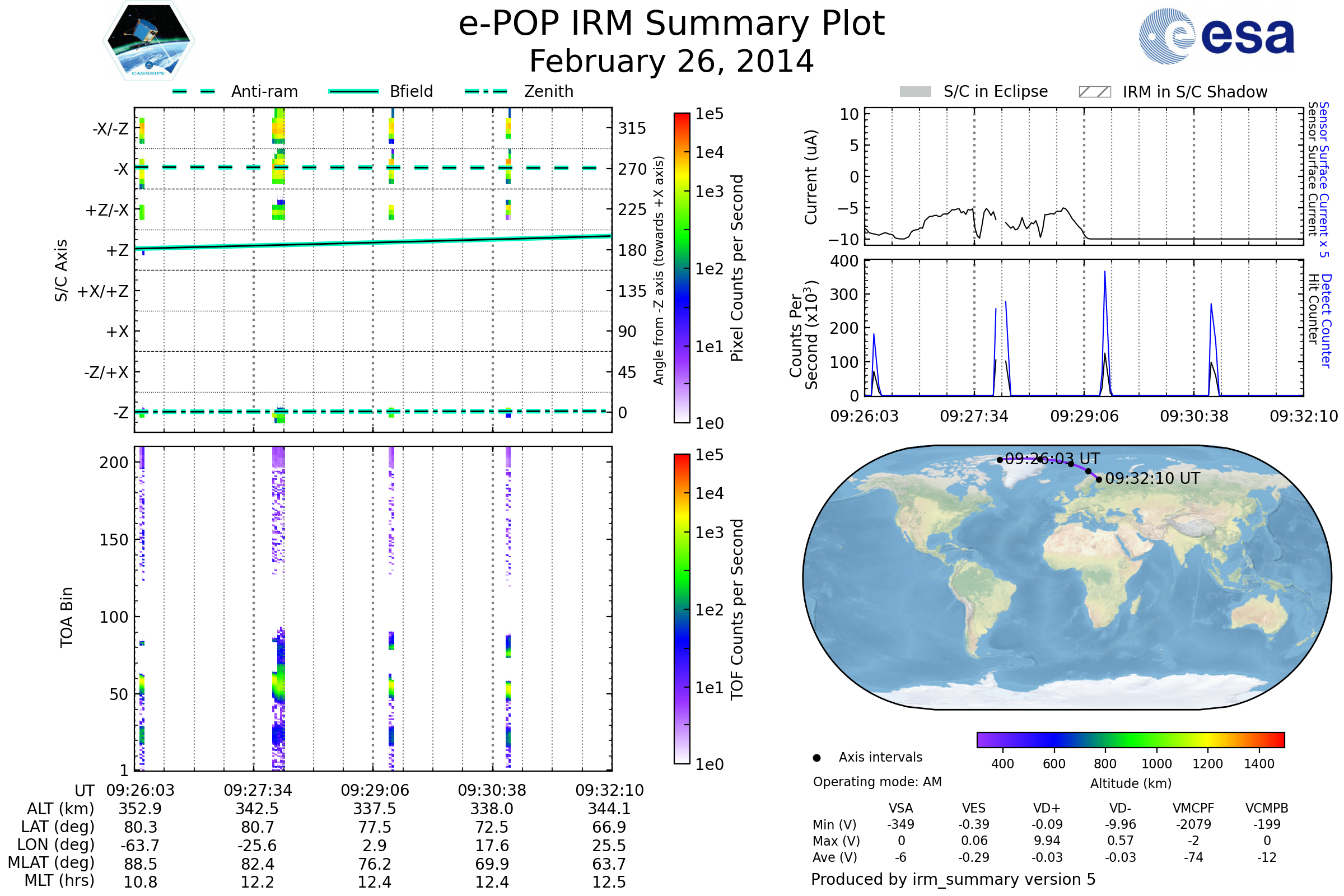The width and height of the screenshot is (1344, 896).
Task: Click the Axis intervals black dot marker
Action: tap(816, 758)
